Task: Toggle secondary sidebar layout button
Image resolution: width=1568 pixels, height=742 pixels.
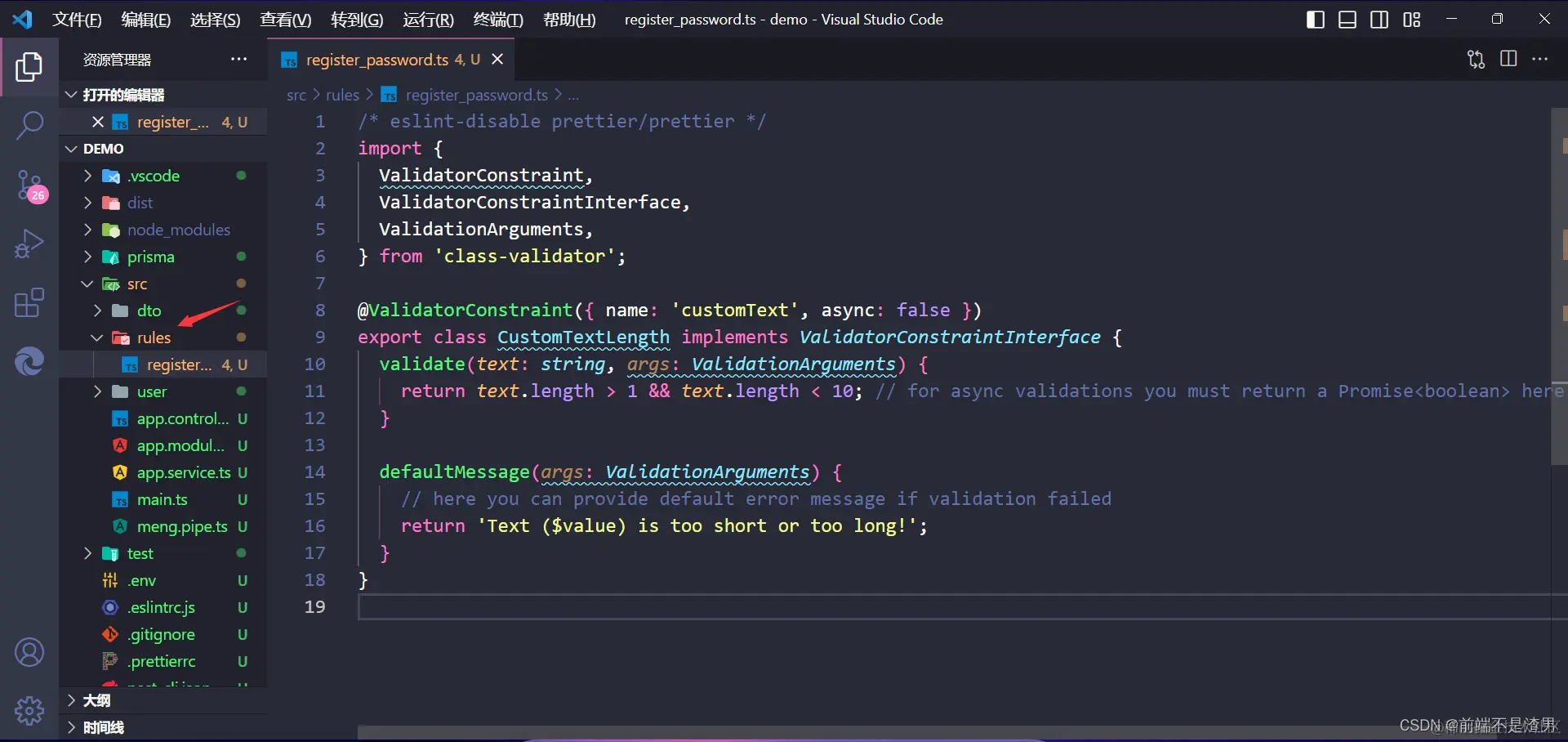Action: click(1379, 20)
